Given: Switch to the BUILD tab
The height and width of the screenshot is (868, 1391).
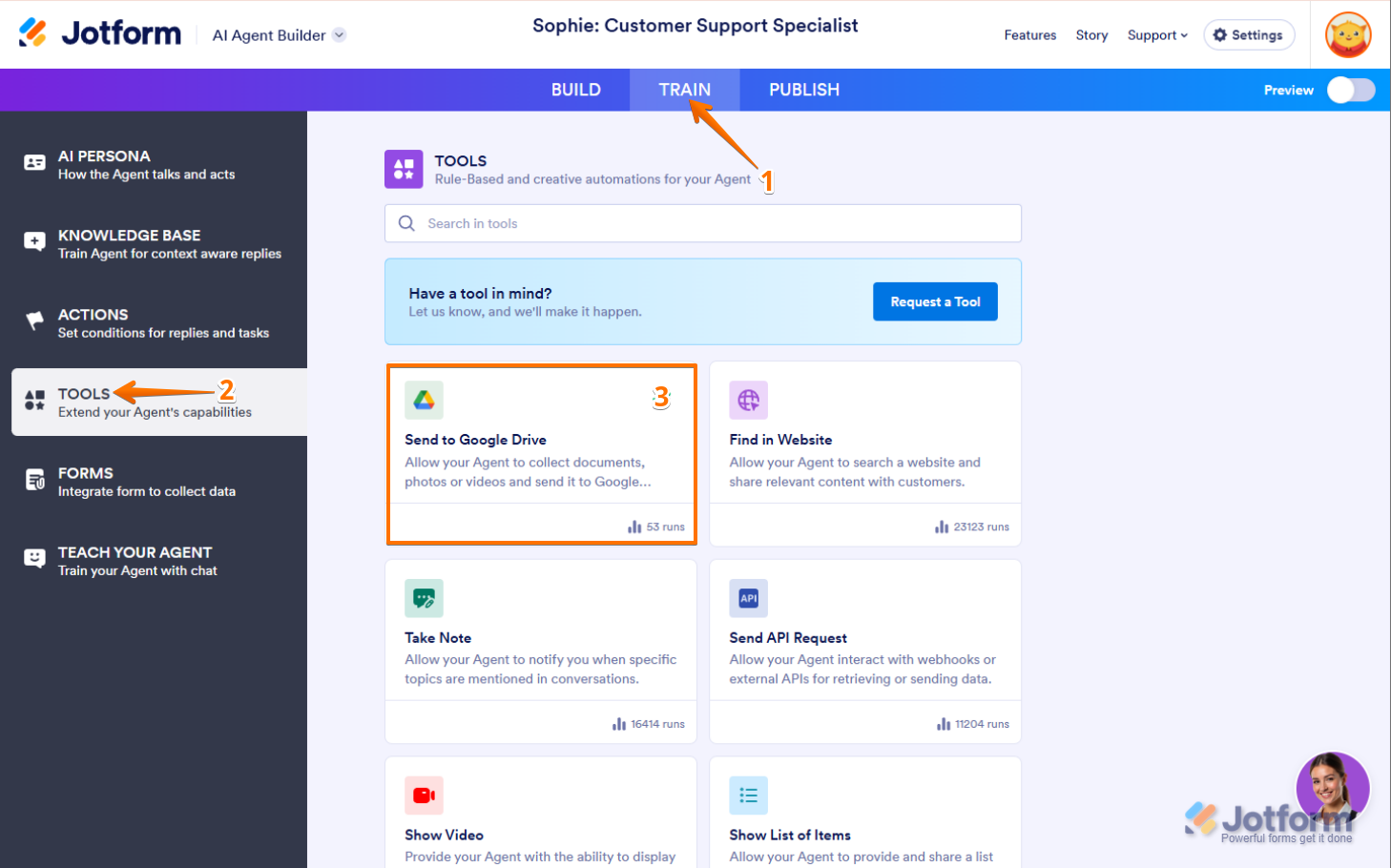Looking at the screenshot, I should pyautogui.click(x=575, y=90).
